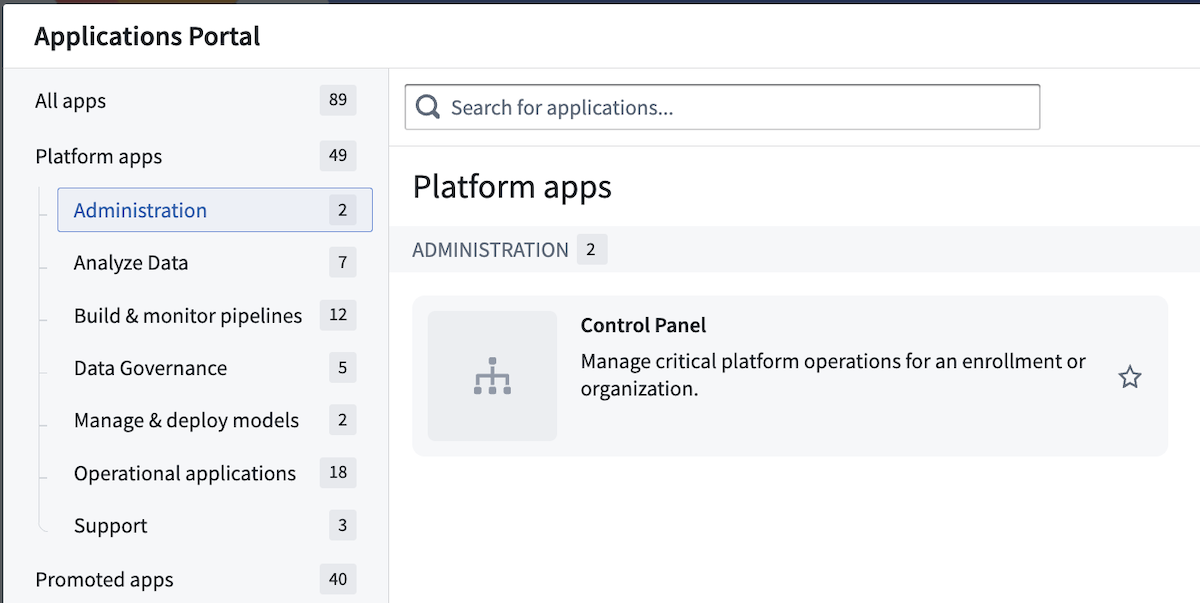1200x603 pixels.
Task: Click the Applications Portal title
Action: [x=147, y=37]
